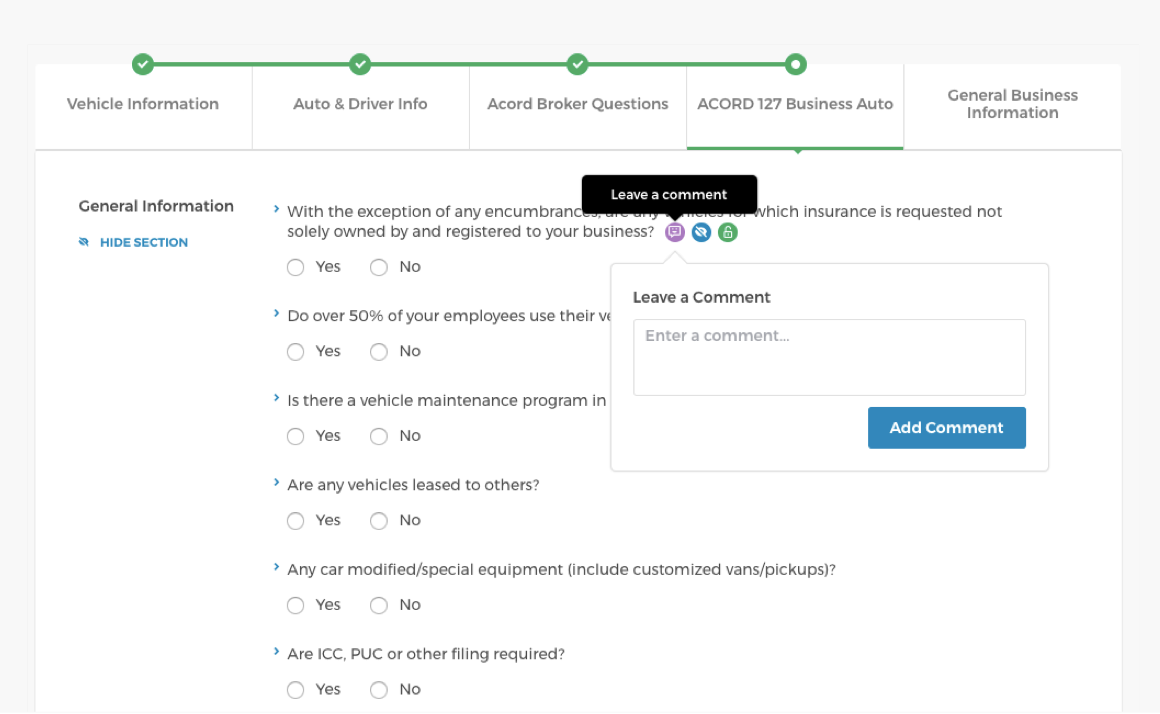1160x714 pixels.
Task: Collapse the chevron beside 'Are ICC, PUC or other filing required?'
Action: (277, 653)
